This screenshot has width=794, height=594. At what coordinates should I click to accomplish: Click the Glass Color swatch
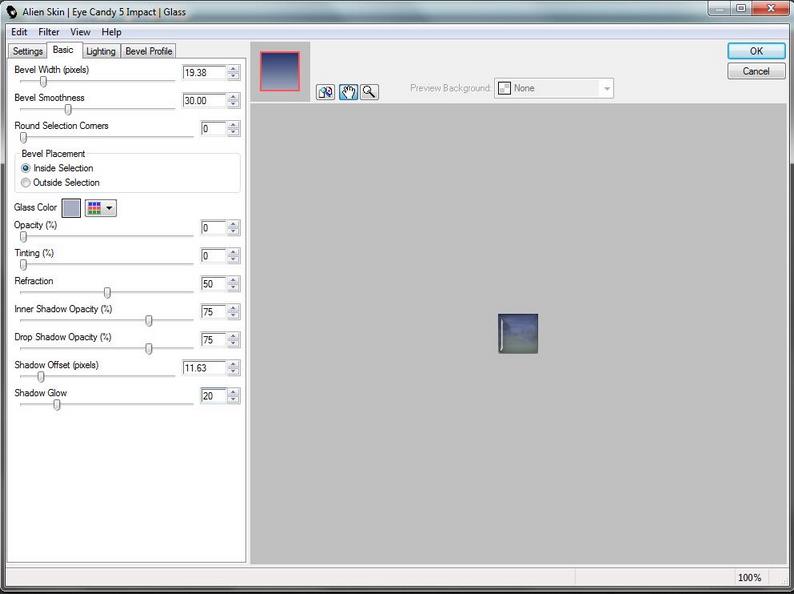point(71,208)
